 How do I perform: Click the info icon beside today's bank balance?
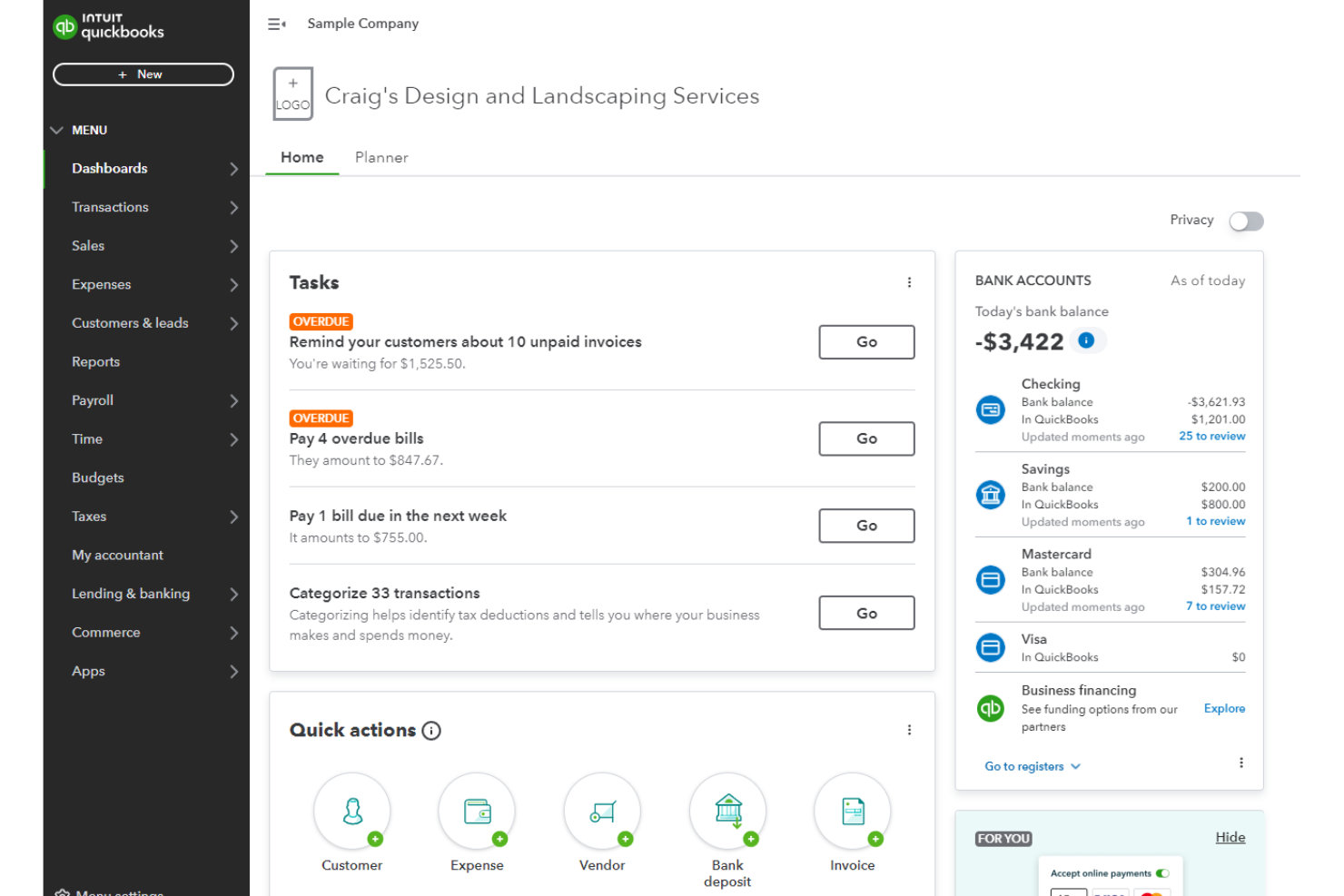click(1087, 340)
